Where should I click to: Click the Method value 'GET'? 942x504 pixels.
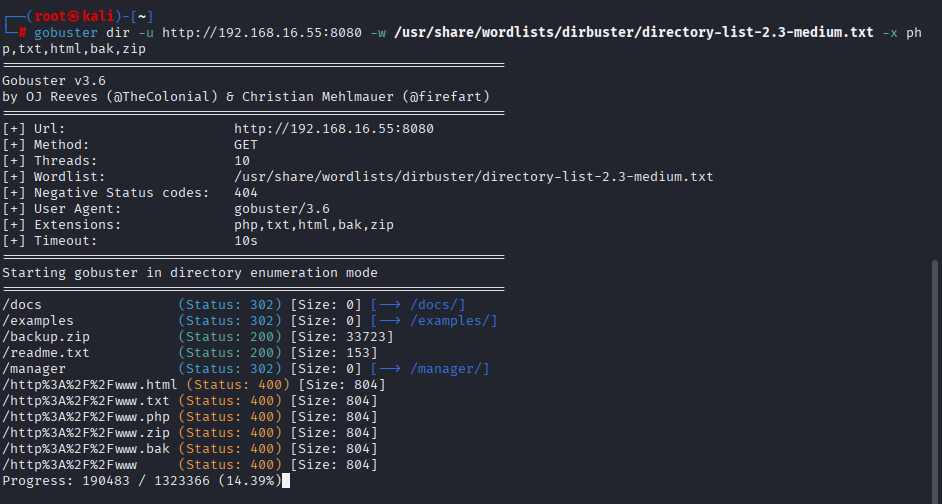(246, 145)
